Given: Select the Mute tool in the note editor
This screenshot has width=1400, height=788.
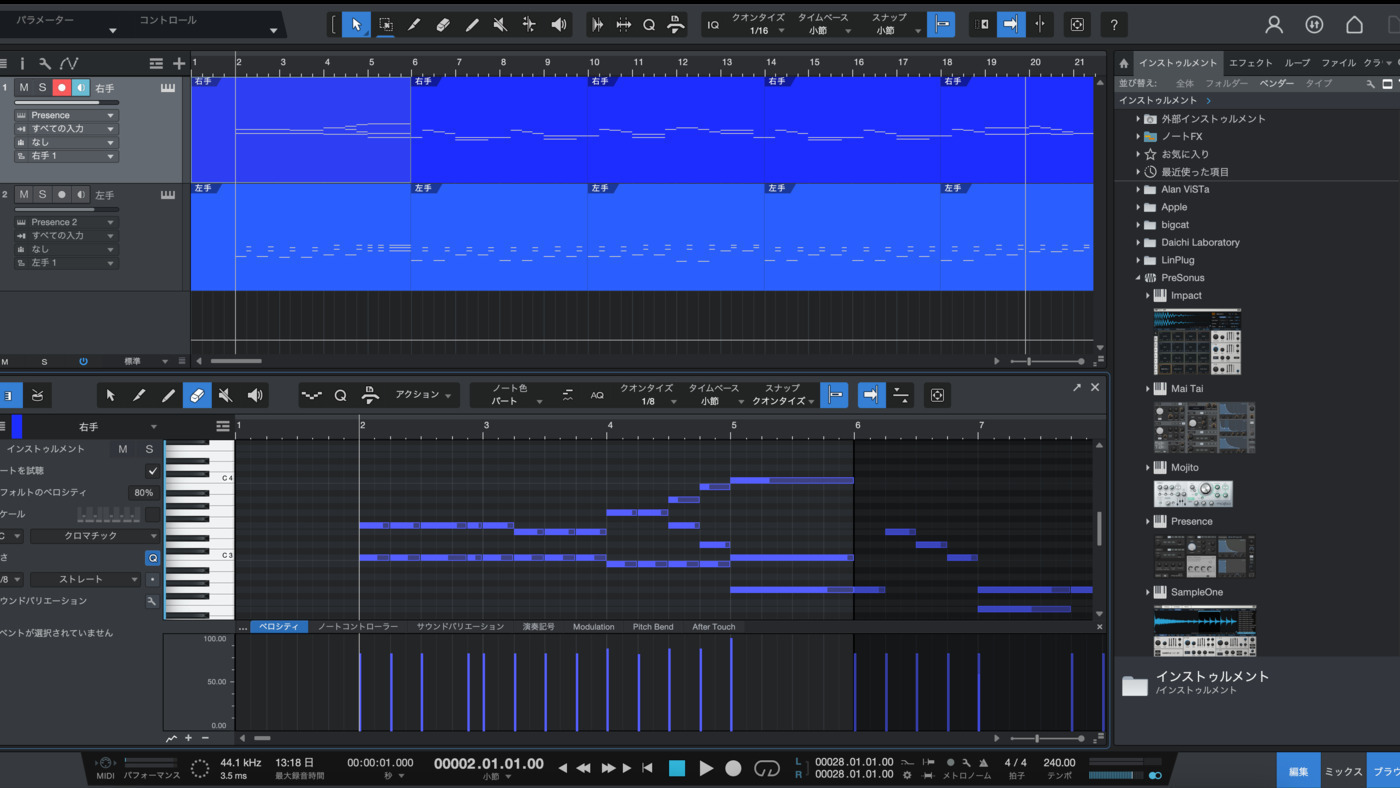Looking at the screenshot, I should (226, 396).
